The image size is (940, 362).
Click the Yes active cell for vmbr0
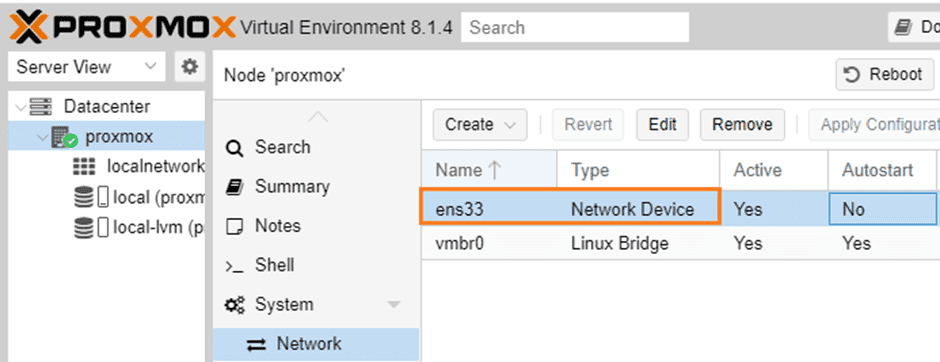point(773,243)
